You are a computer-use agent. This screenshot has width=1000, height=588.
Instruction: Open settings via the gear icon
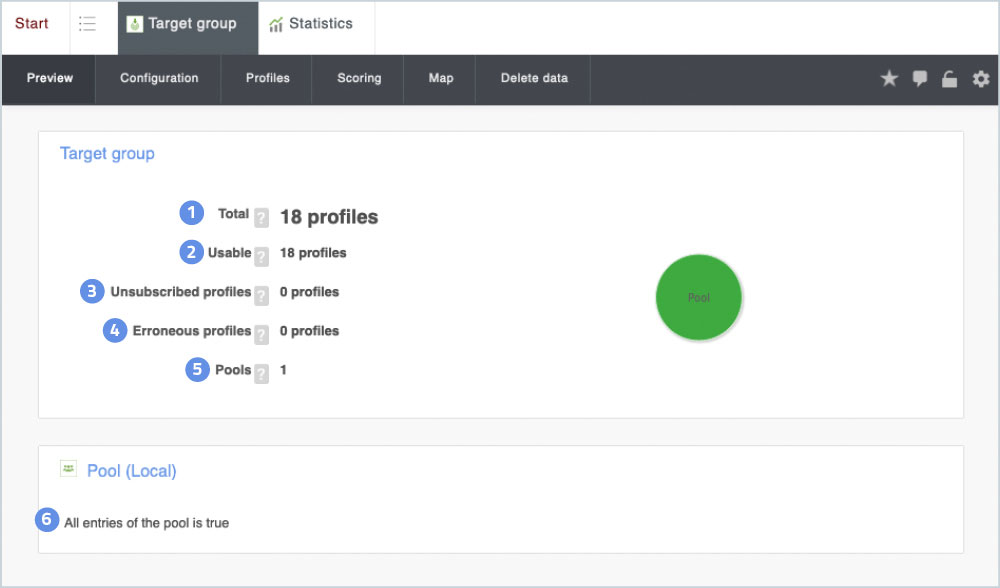pos(981,79)
